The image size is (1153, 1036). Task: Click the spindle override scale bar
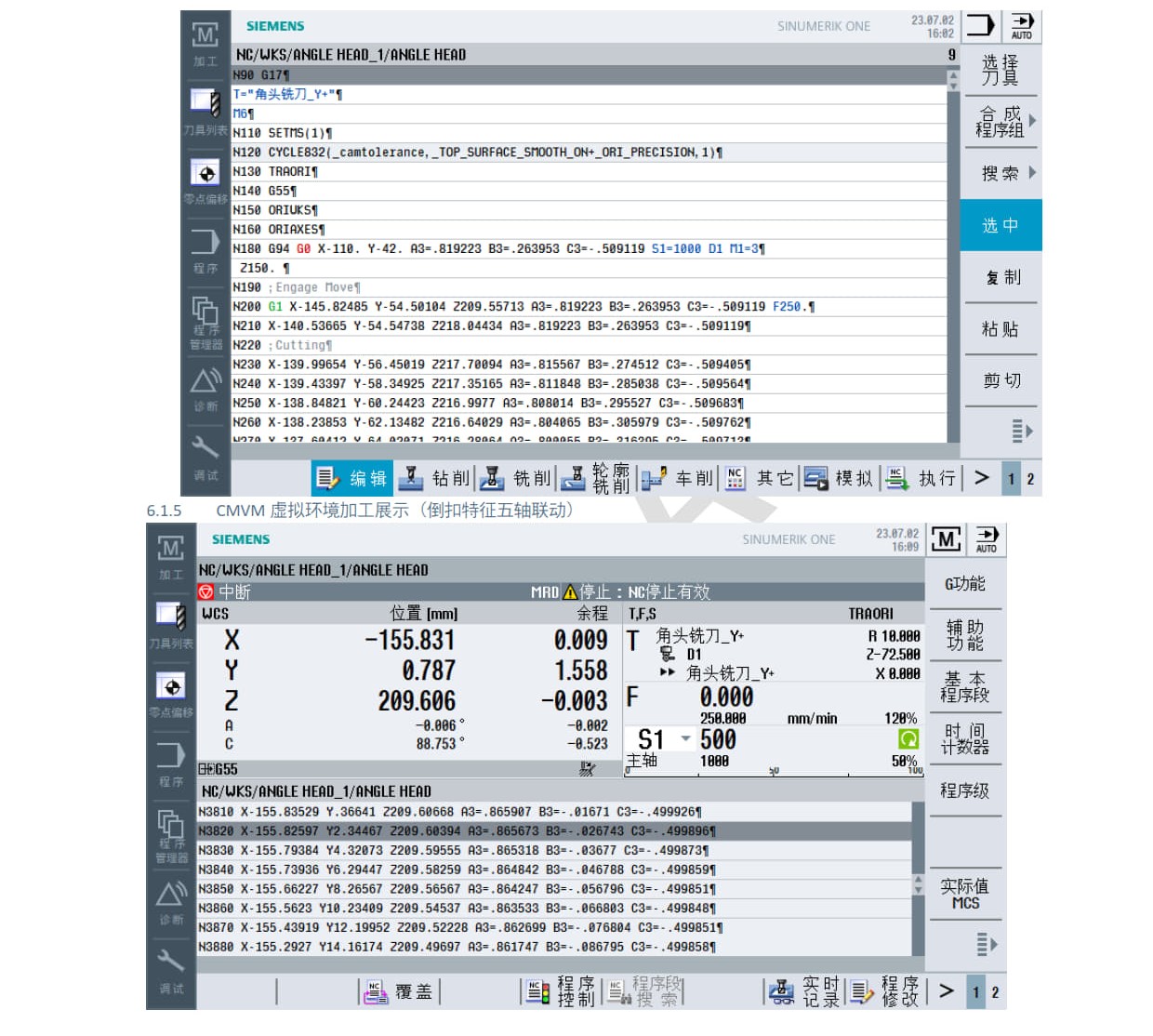[x=775, y=772]
